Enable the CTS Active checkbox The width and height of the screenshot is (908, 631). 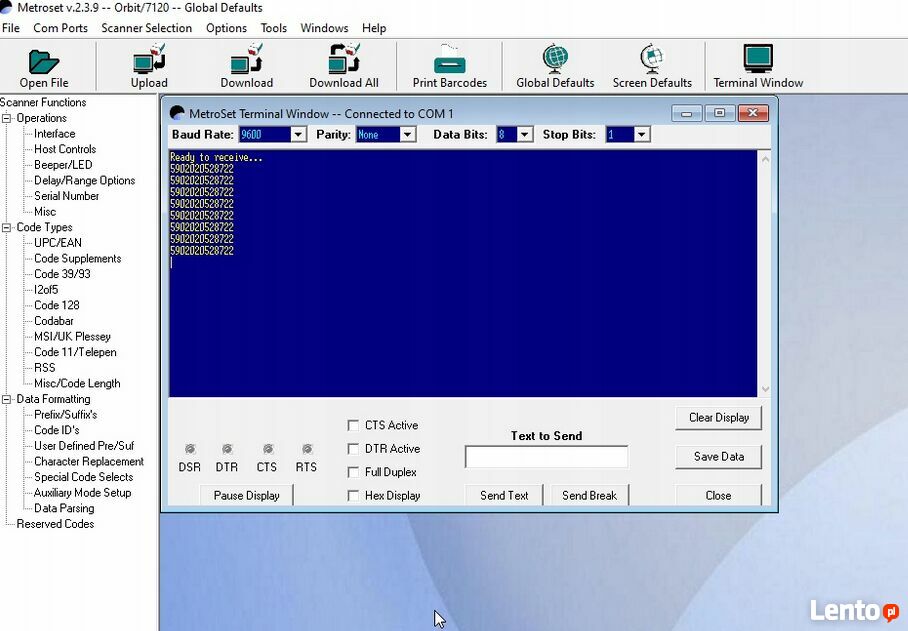(x=353, y=425)
